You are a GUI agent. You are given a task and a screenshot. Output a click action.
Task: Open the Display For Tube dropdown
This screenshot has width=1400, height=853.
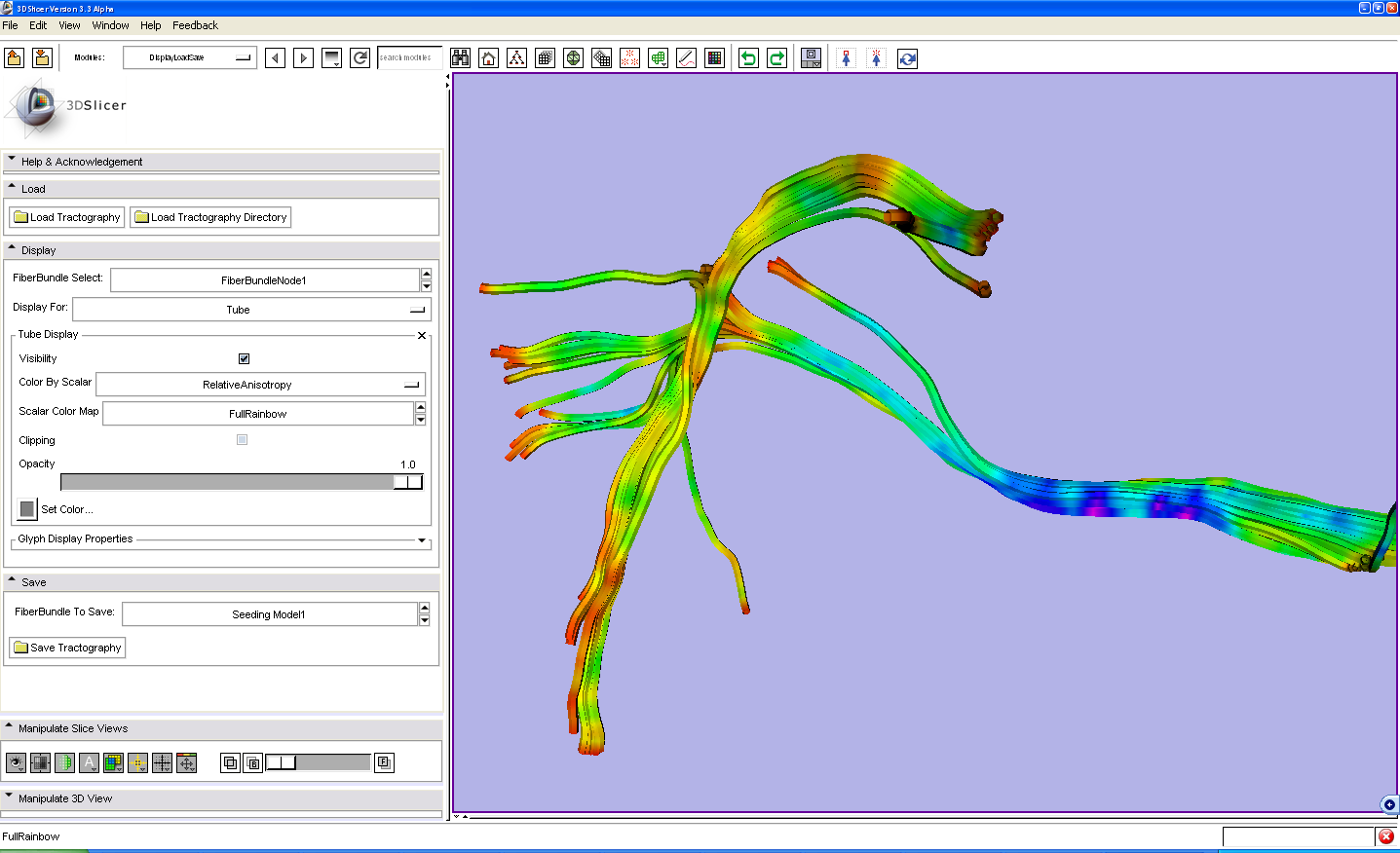[251, 310]
